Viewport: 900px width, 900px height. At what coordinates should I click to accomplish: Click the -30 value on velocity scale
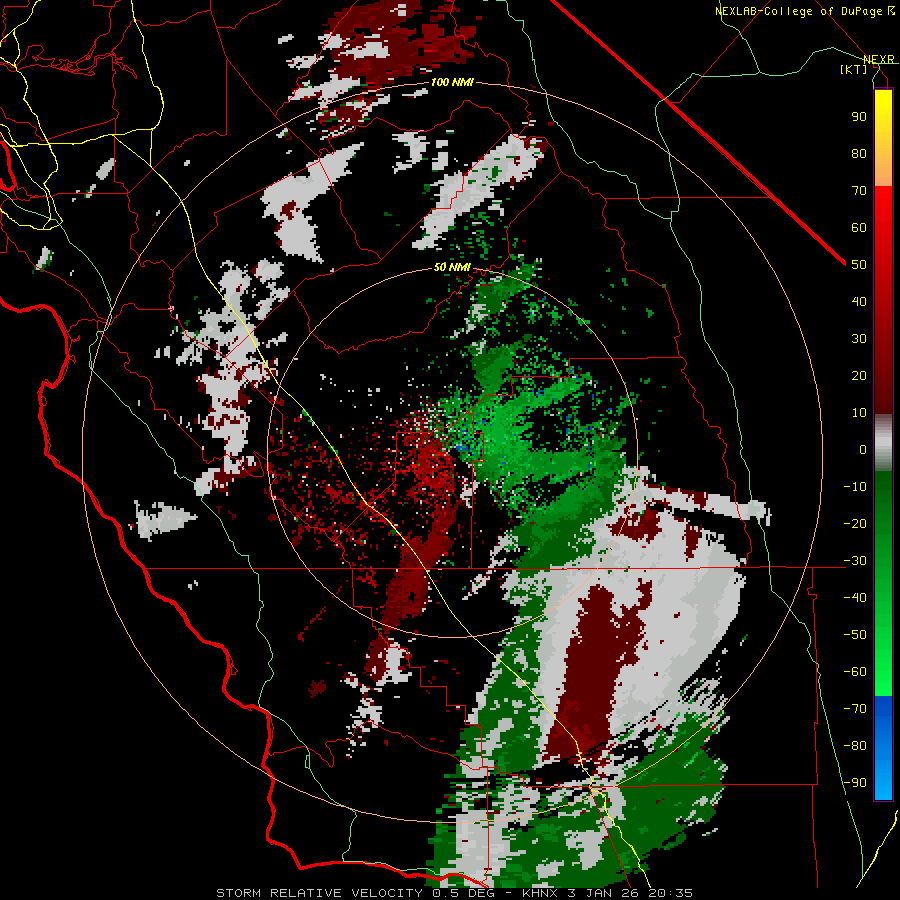click(855, 561)
